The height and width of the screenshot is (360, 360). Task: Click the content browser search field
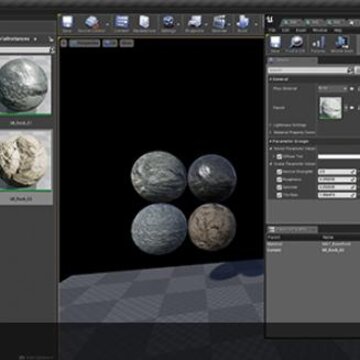click(25, 50)
